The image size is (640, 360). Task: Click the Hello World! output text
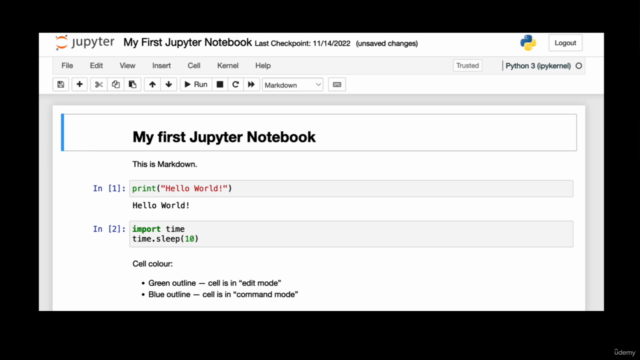point(161,205)
